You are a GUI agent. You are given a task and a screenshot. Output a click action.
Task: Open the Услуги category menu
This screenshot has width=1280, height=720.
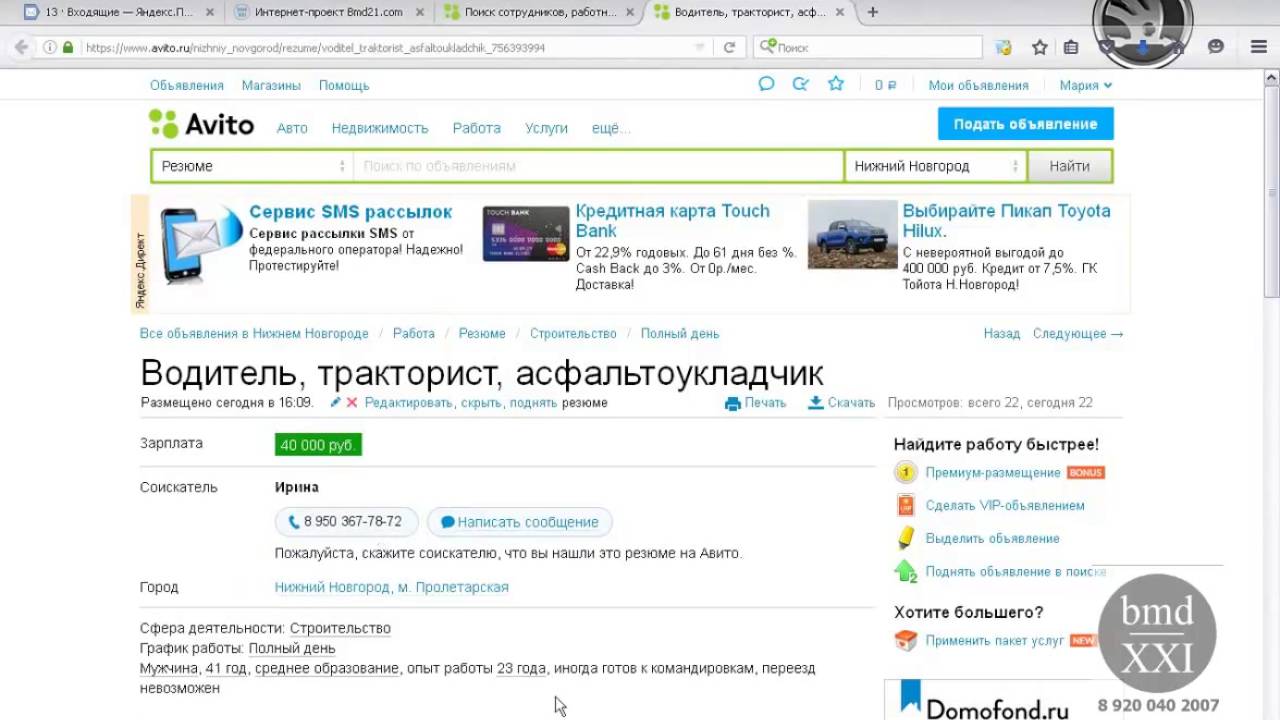[x=546, y=128]
